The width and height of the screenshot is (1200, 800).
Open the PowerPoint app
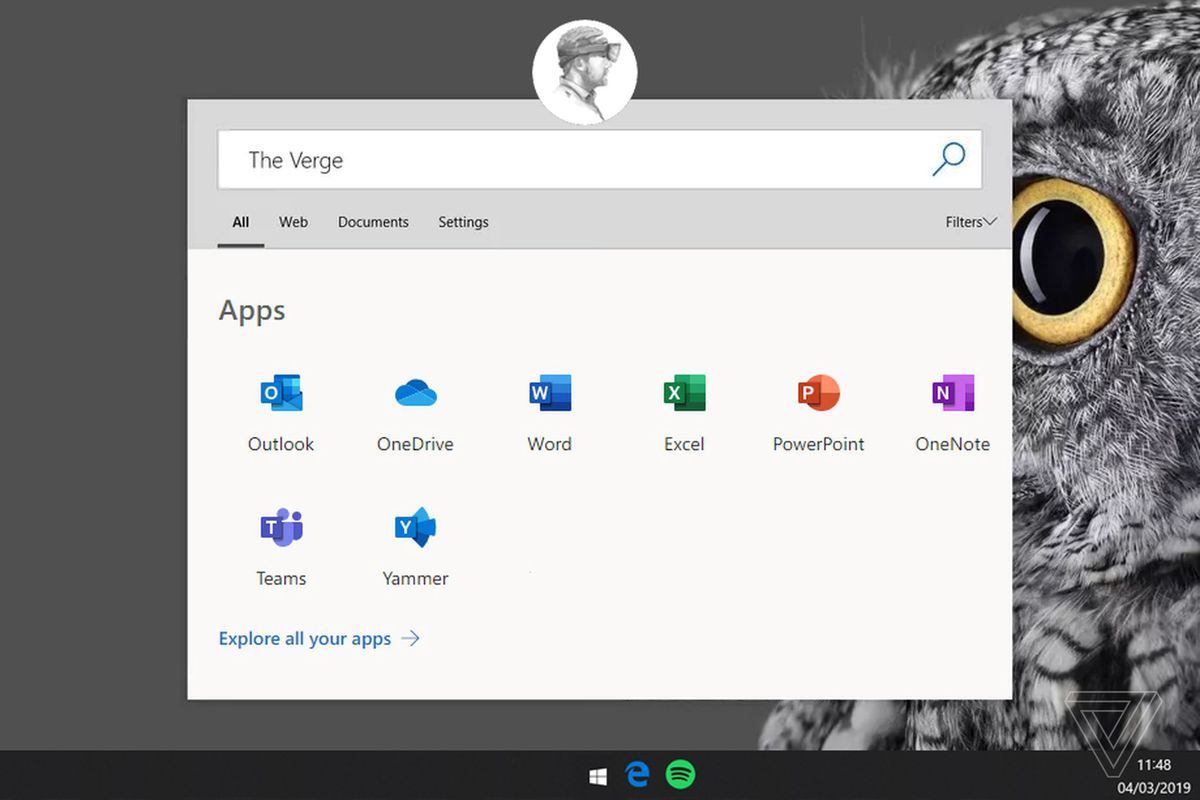tap(818, 410)
